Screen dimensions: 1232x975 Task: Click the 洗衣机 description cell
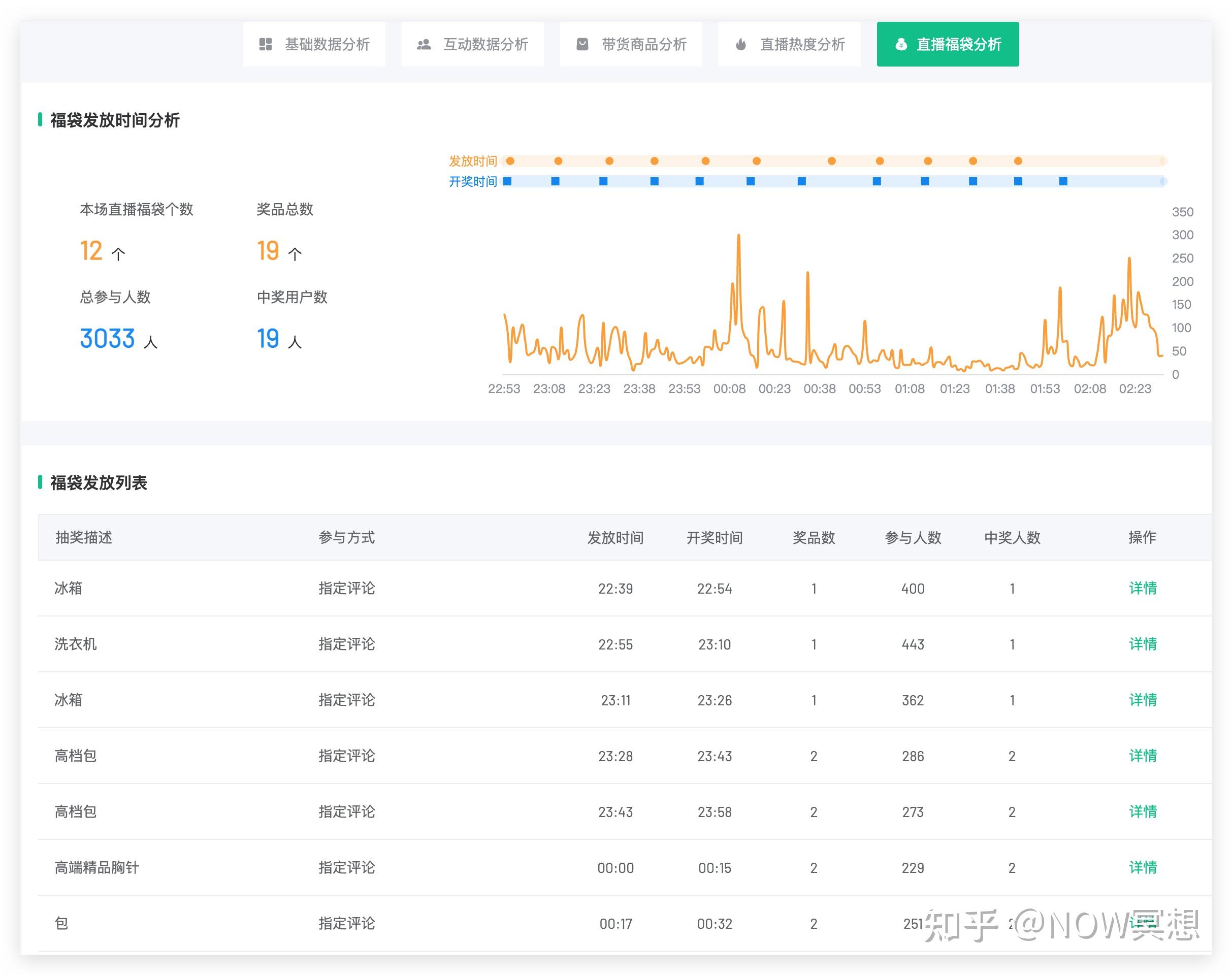coord(75,644)
